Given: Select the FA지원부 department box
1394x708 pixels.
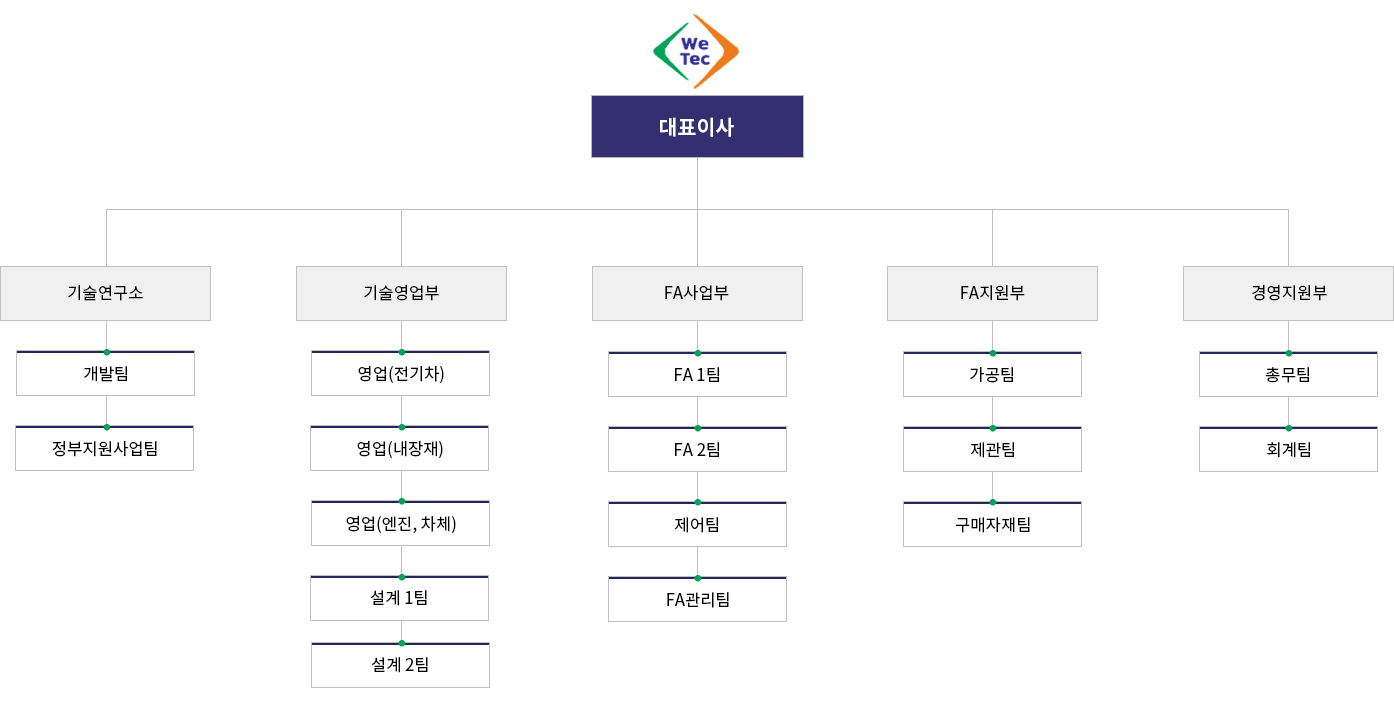Looking at the screenshot, I should (992, 293).
